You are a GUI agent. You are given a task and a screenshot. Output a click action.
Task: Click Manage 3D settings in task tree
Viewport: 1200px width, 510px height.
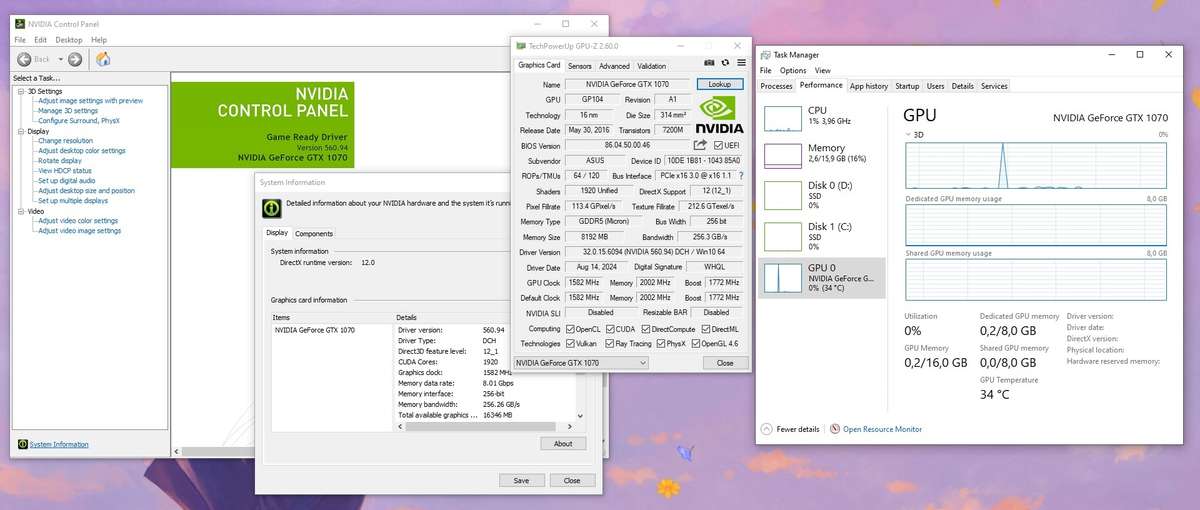tap(68, 111)
